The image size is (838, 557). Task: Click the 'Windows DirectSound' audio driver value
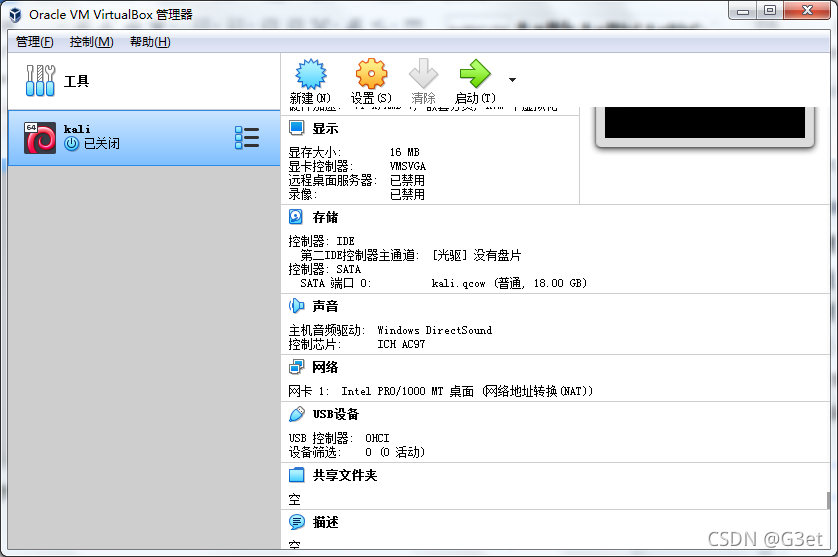pos(434,330)
